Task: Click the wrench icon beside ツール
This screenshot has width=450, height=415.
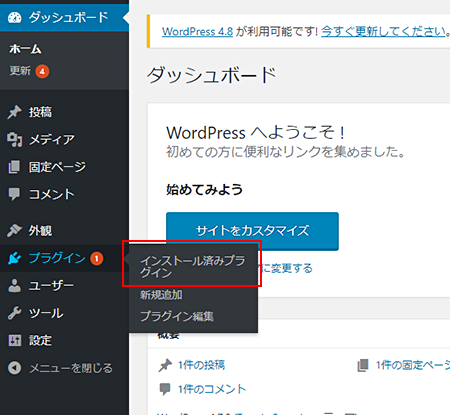Action: point(14,313)
